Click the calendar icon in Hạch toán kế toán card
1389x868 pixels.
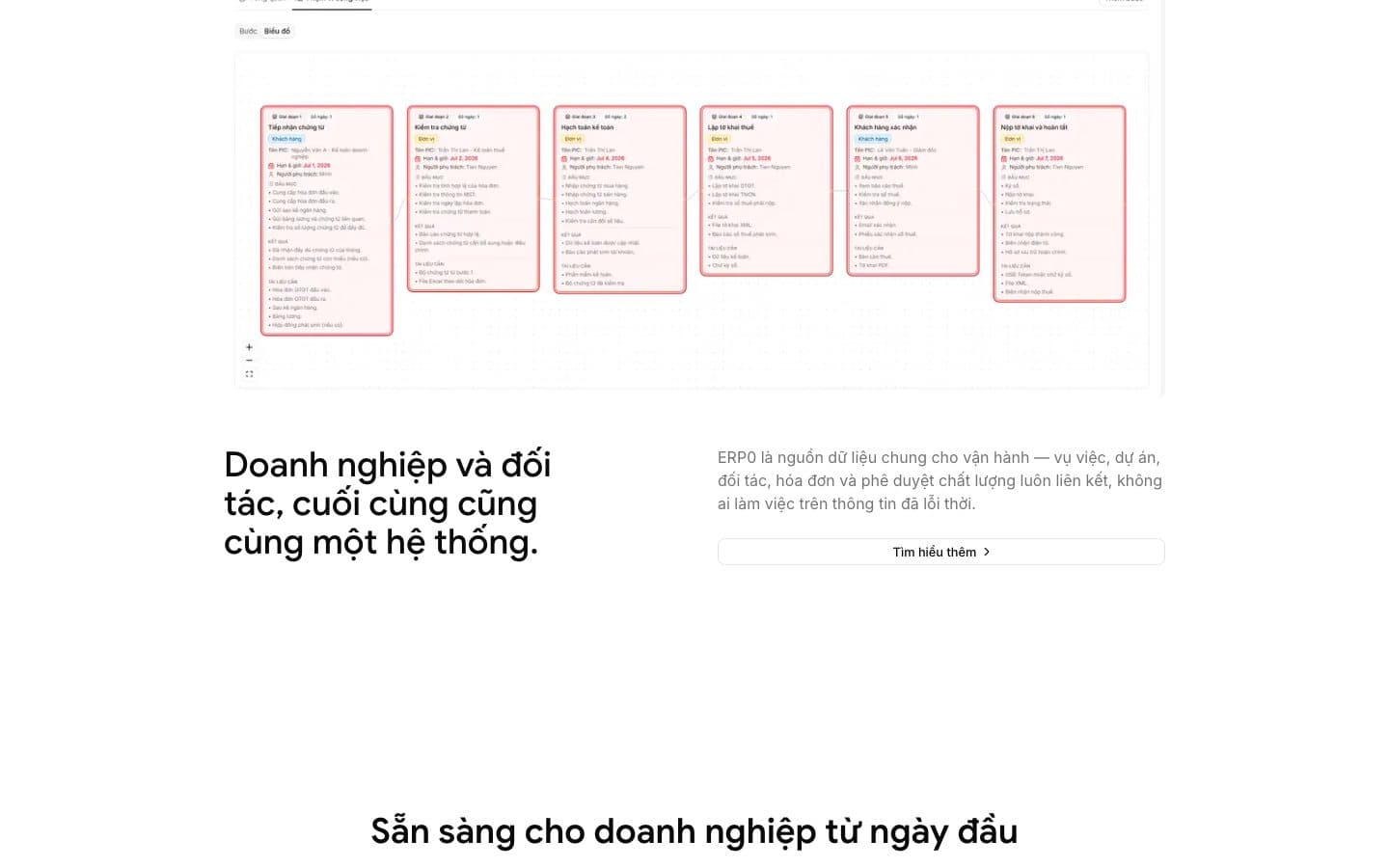point(564,158)
